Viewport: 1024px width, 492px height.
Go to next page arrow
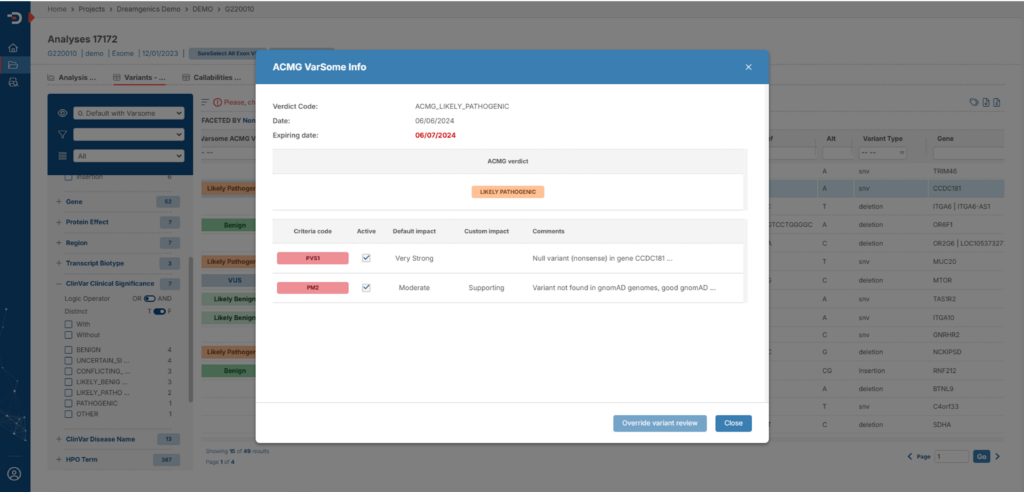(x=997, y=456)
